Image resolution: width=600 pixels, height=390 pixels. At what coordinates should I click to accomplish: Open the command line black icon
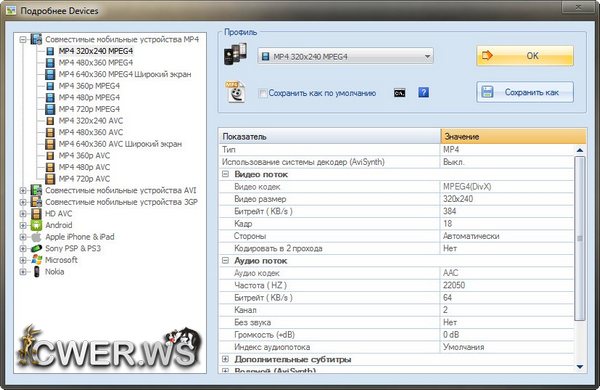point(399,93)
